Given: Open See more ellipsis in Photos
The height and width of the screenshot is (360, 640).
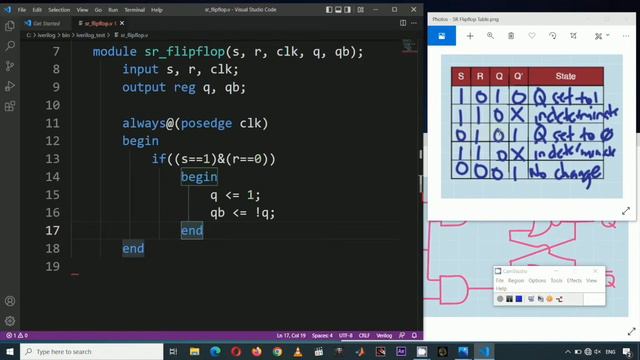Looking at the screenshot, I should pos(626,36).
